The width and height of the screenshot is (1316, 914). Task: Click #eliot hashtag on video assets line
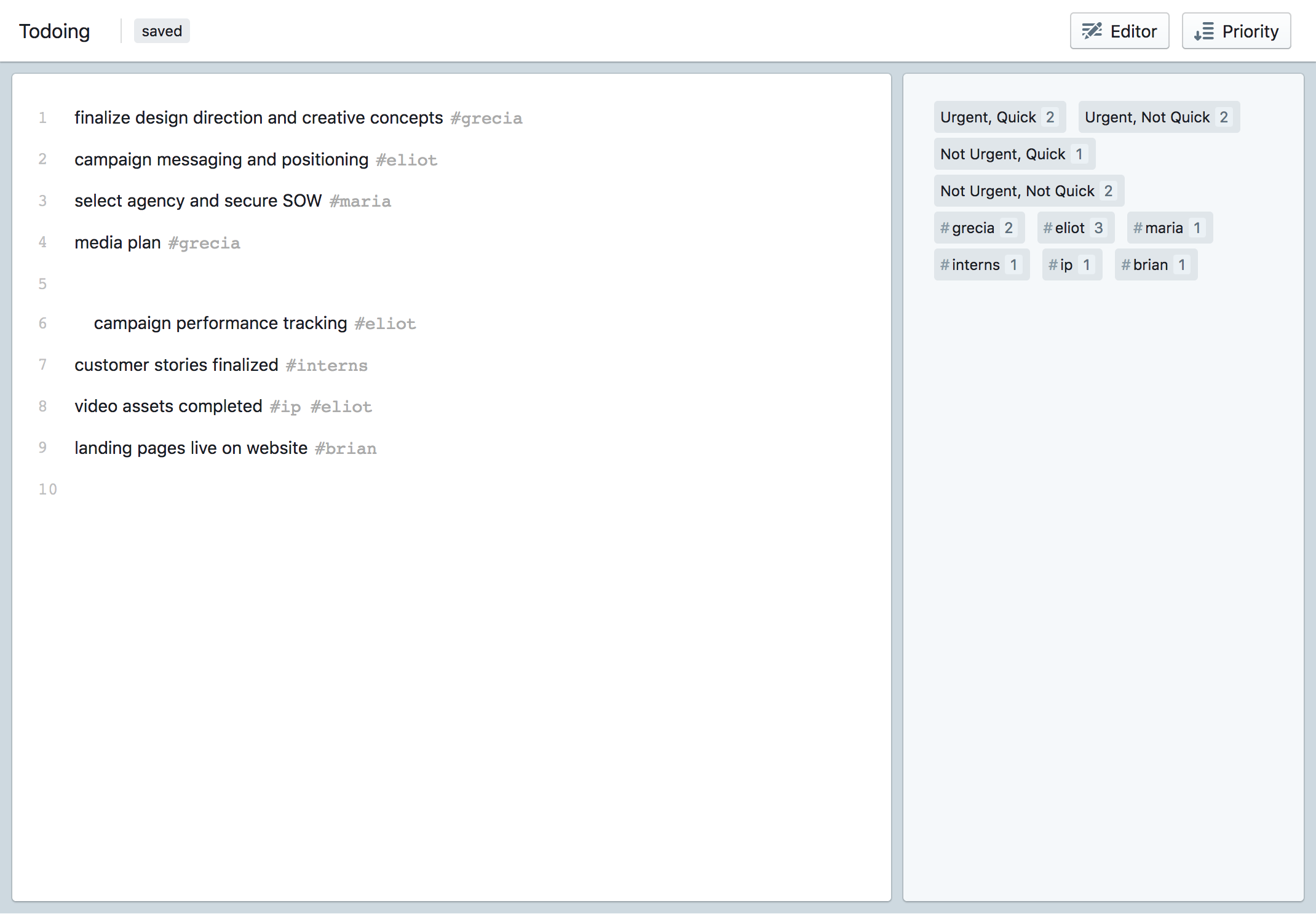[341, 407]
